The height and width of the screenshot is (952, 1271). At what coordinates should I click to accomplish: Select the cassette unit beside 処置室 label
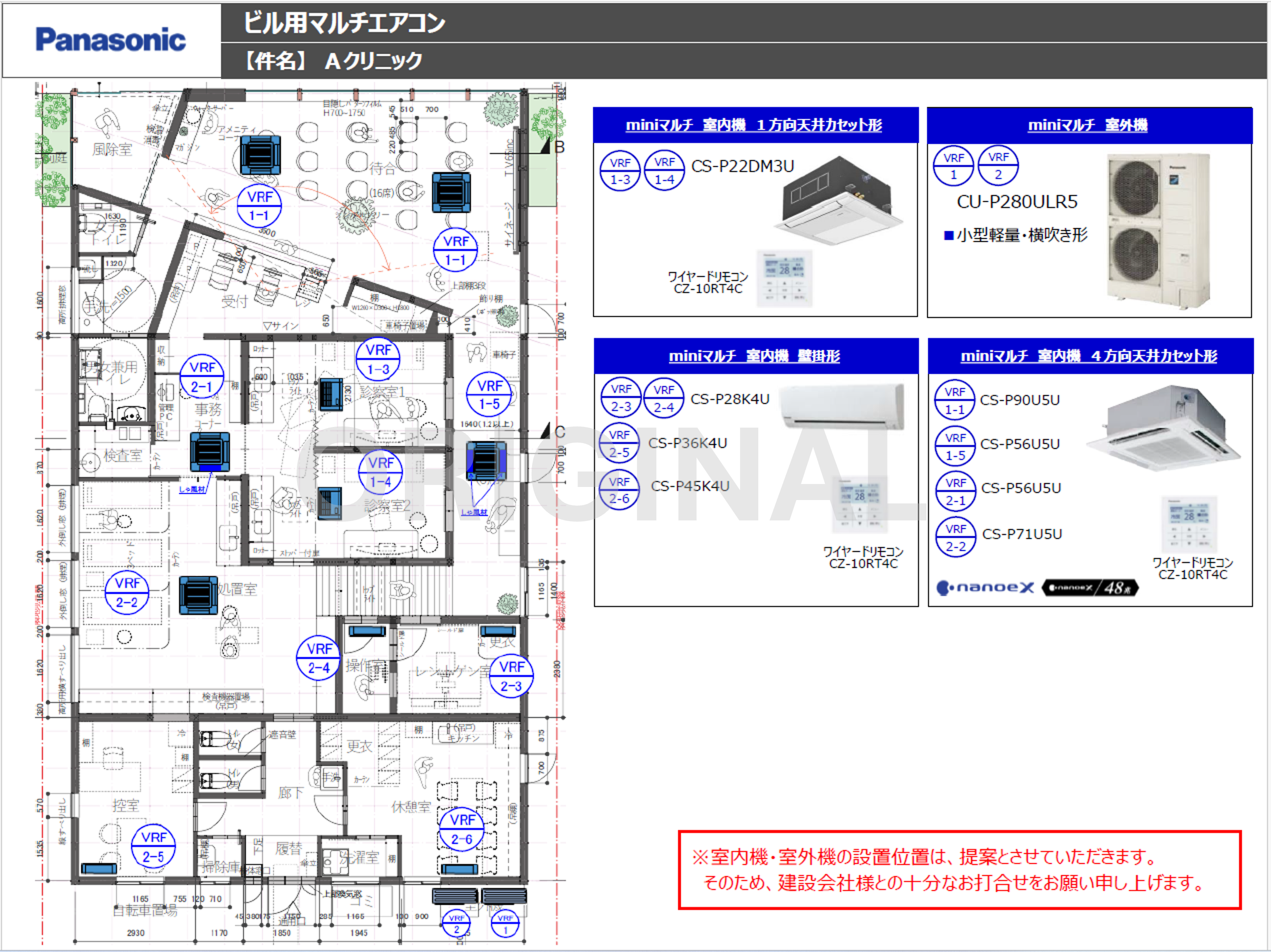point(198,595)
